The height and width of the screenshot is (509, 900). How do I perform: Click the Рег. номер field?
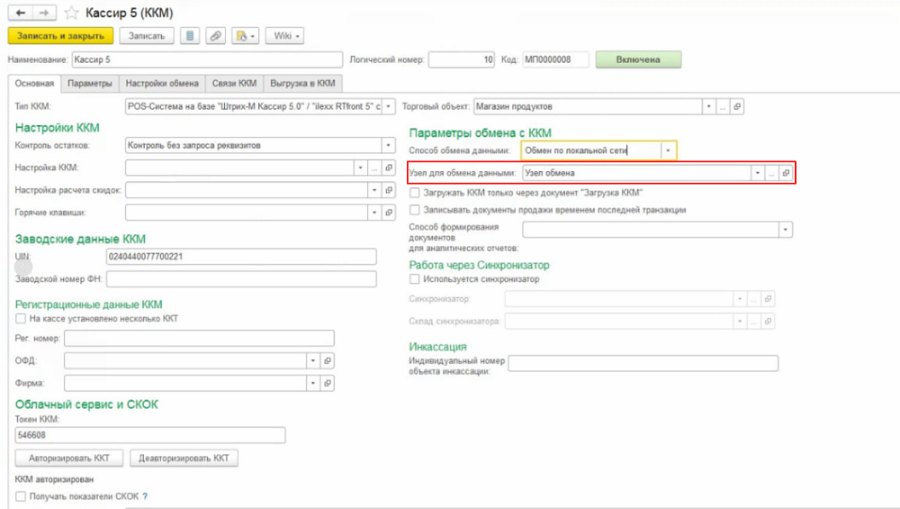point(199,338)
